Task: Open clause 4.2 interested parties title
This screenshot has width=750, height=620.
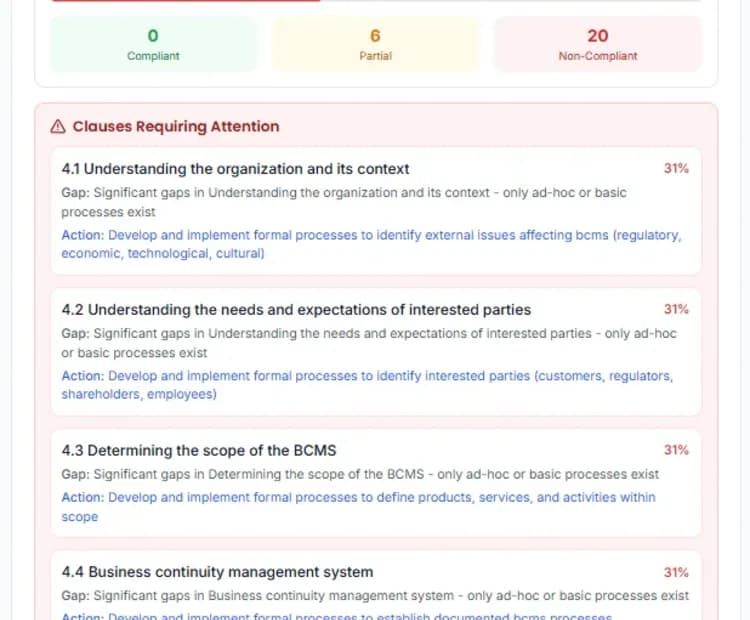Action: point(296,310)
